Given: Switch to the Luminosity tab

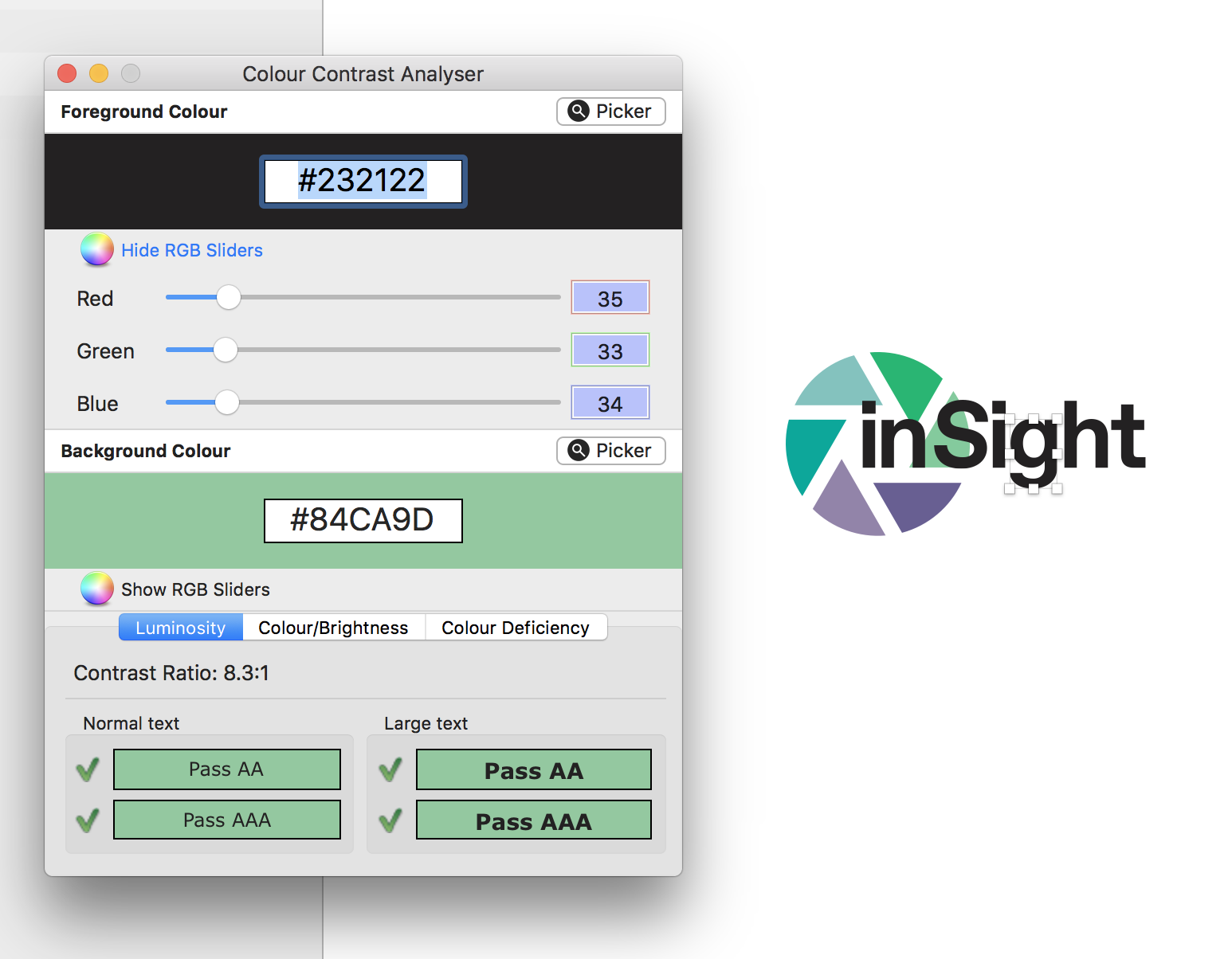Looking at the screenshot, I should 181,628.
